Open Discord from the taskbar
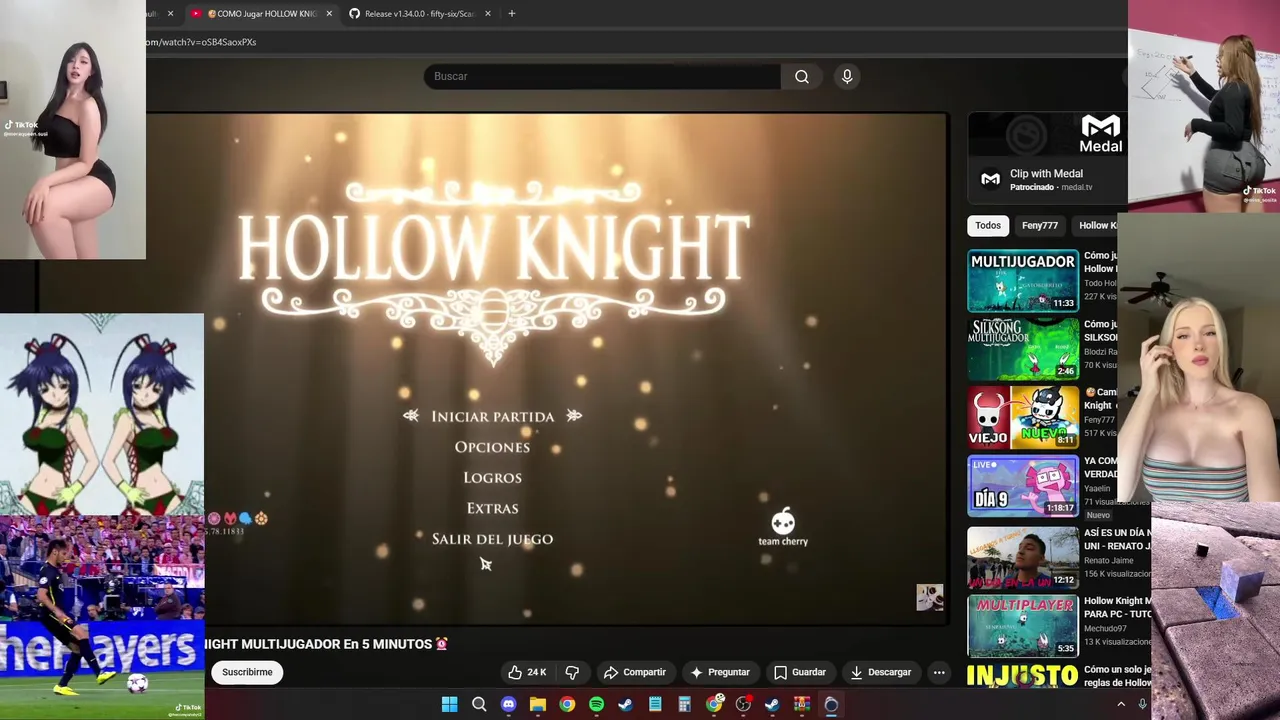Viewport: 1280px width, 720px height. coord(508,705)
